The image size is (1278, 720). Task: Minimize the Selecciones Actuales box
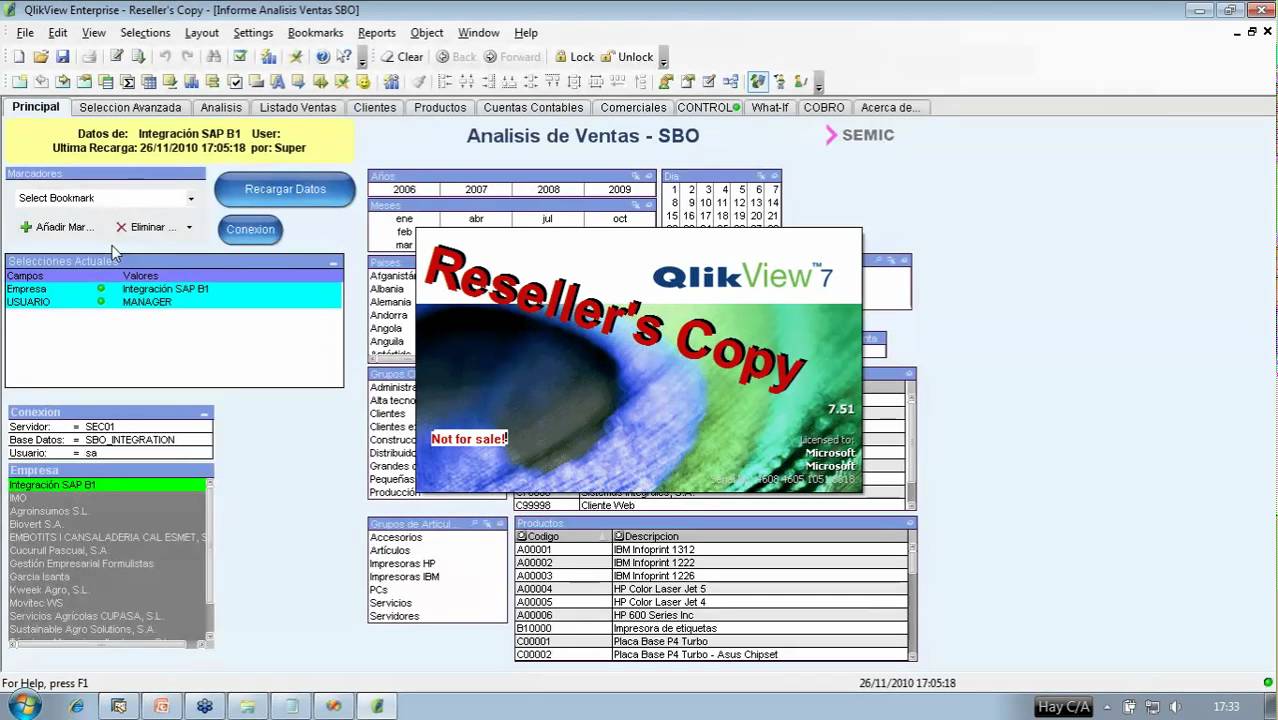pos(334,262)
